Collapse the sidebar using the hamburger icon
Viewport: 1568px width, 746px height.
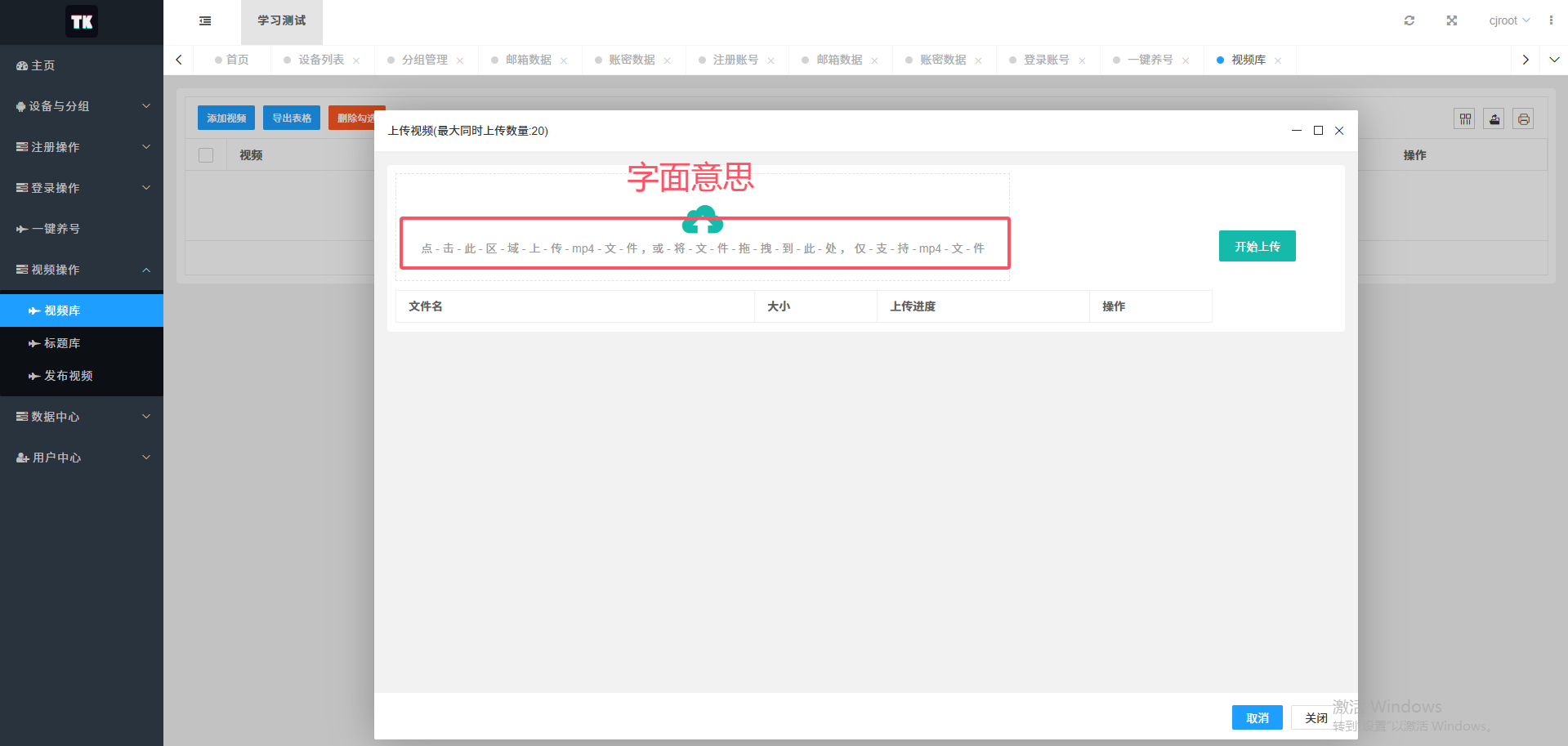coord(204,20)
